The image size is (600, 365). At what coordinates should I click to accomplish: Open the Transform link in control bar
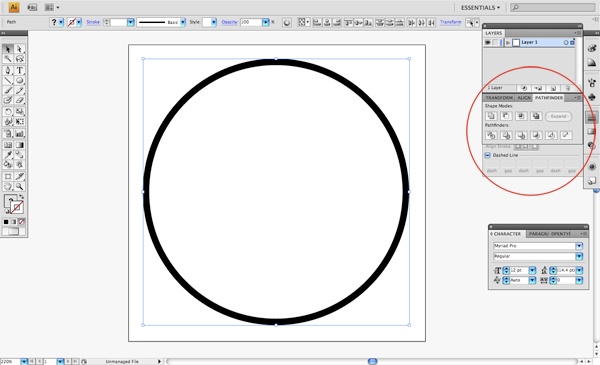coord(450,22)
